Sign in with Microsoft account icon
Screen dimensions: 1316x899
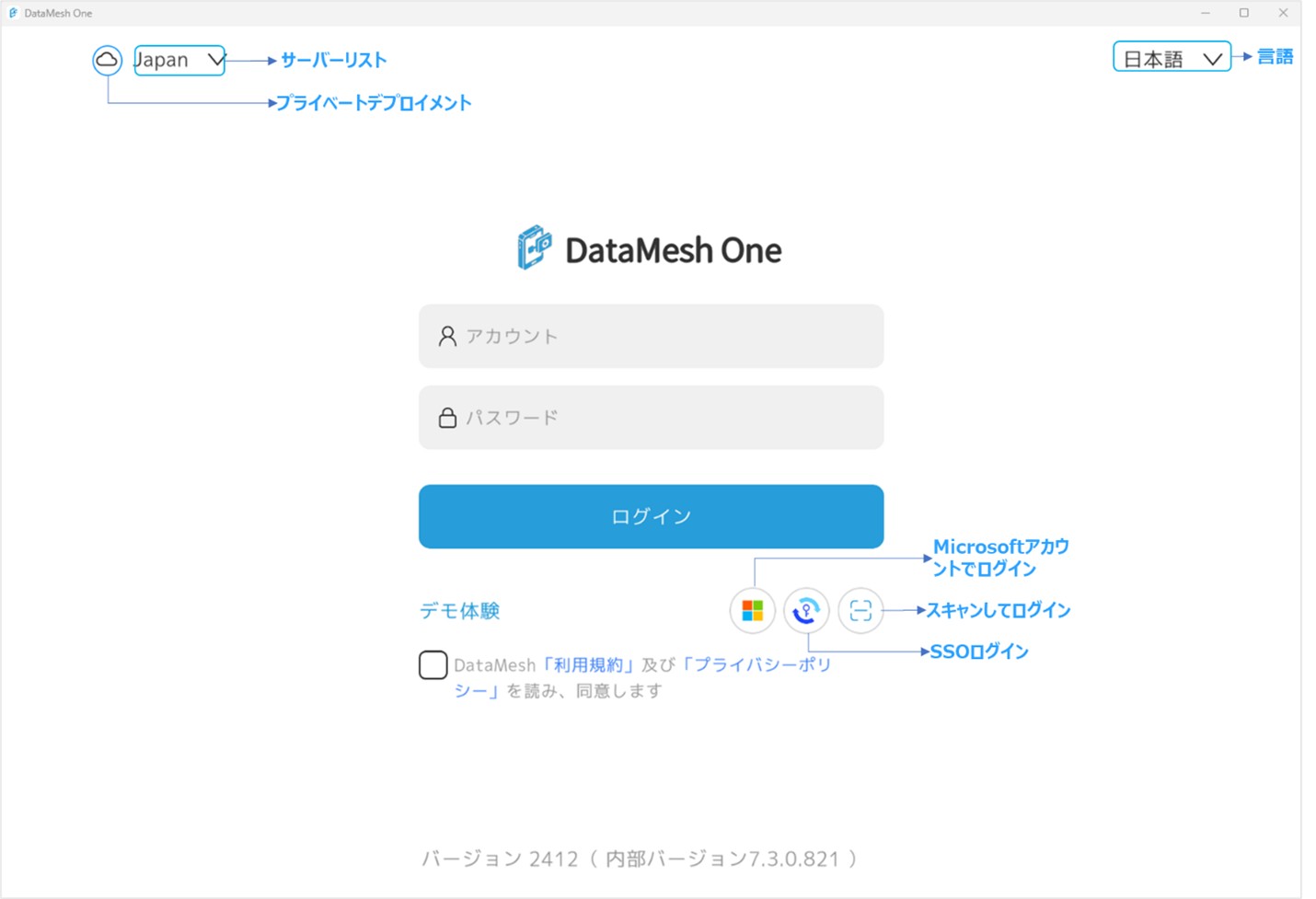click(x=752, y=611)
